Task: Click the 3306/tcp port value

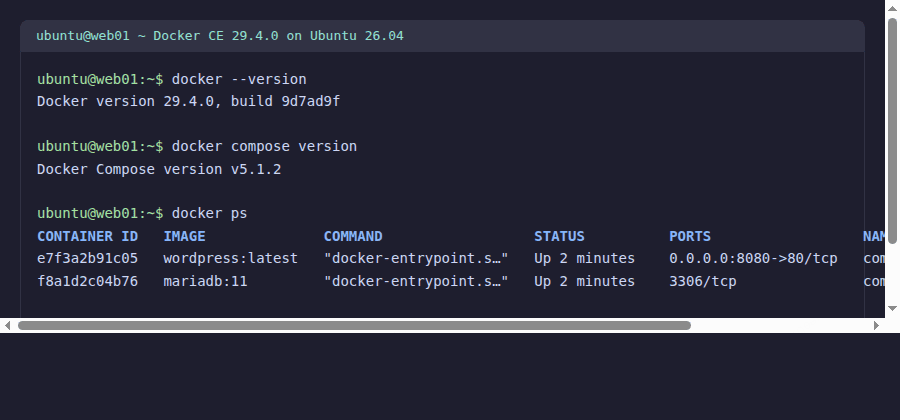Action: (x=703, y=282)
